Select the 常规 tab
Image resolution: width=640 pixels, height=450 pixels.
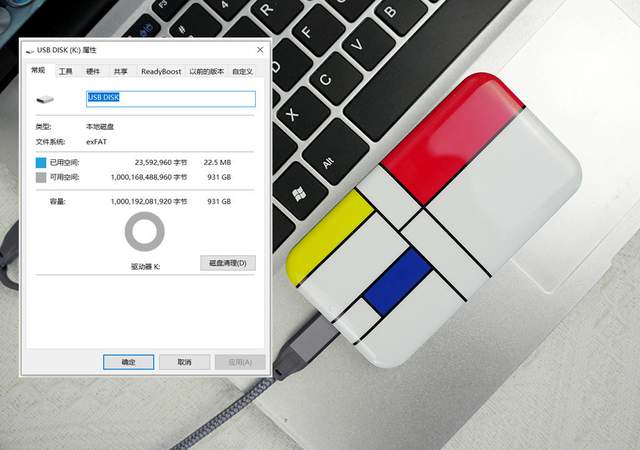pyautogui.click(x=38, y=70)
